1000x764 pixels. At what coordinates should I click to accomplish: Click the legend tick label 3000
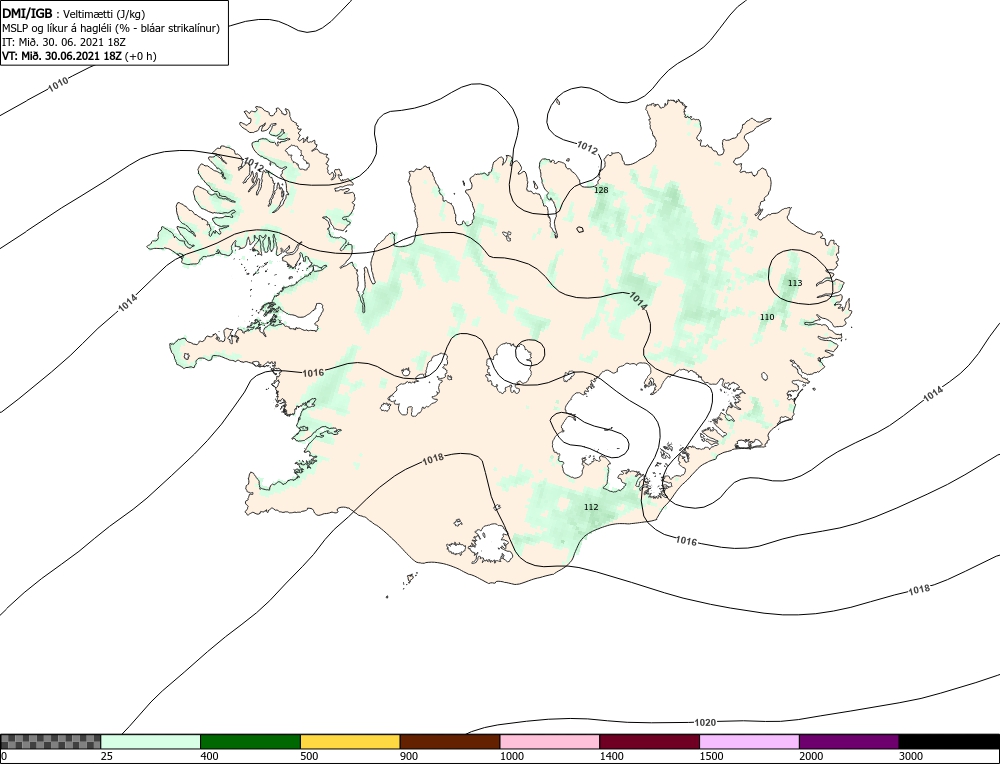(x=911, y=756)
